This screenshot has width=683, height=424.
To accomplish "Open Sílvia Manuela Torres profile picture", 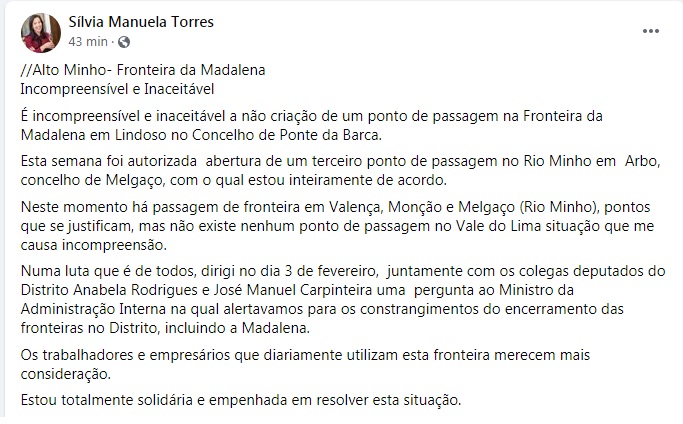I will coord(41,33).
